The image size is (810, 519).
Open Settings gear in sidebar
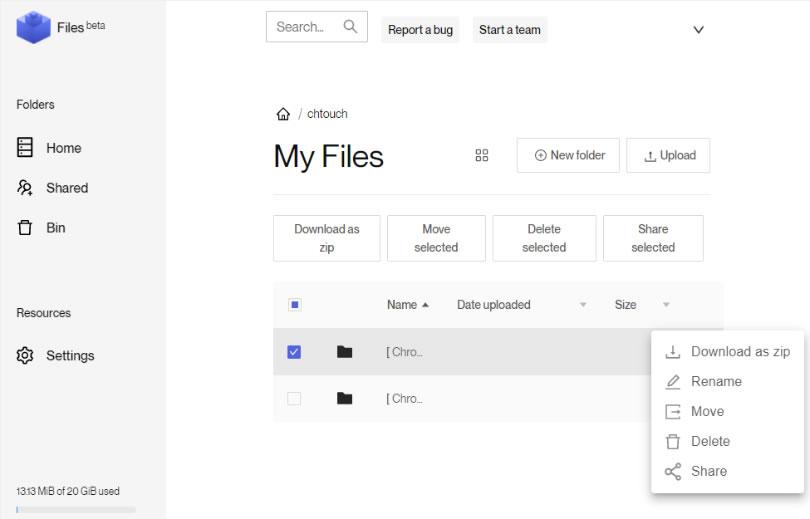25,356
